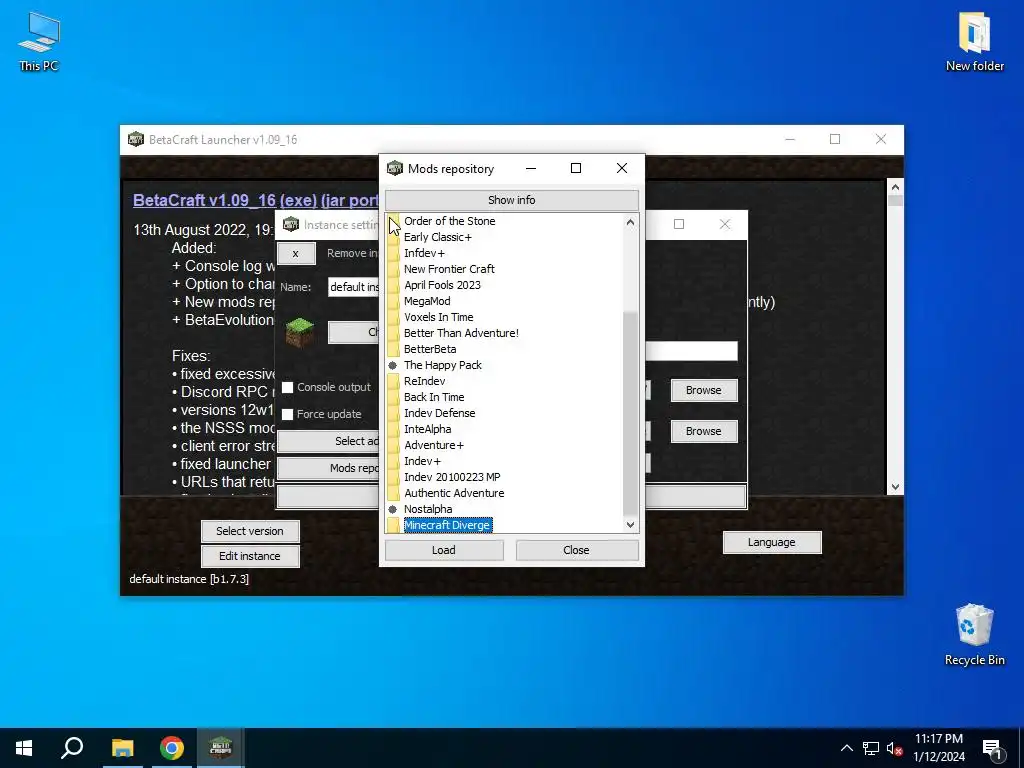Select the Back In Time folder icon
This screenshot has width=1024, height=768.
point(393,397)
